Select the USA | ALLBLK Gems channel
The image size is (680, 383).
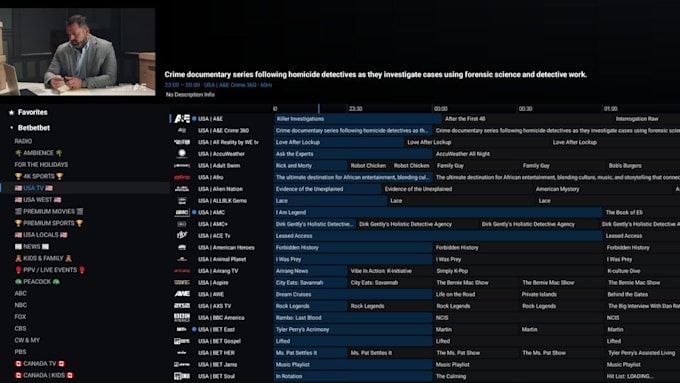221,200
